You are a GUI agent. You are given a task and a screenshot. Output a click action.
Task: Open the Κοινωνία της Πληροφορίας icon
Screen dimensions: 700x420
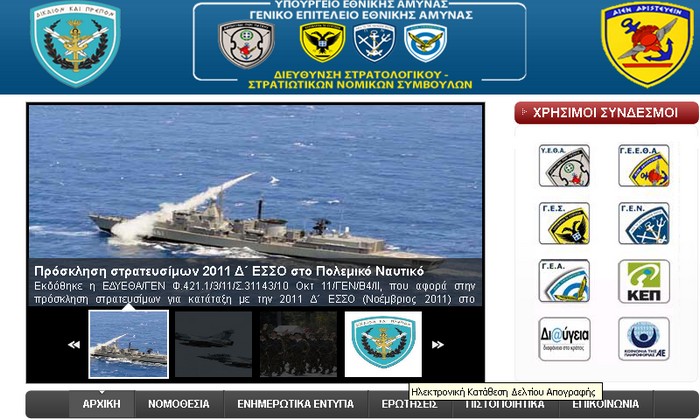[643, 339]
